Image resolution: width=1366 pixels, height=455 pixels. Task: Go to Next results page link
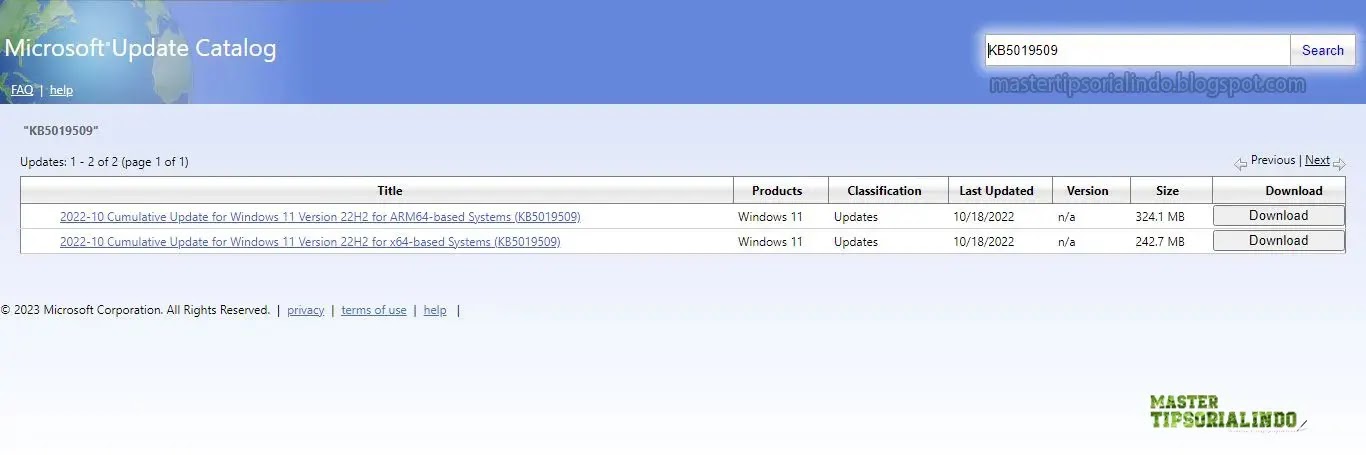click(1317, 160)
